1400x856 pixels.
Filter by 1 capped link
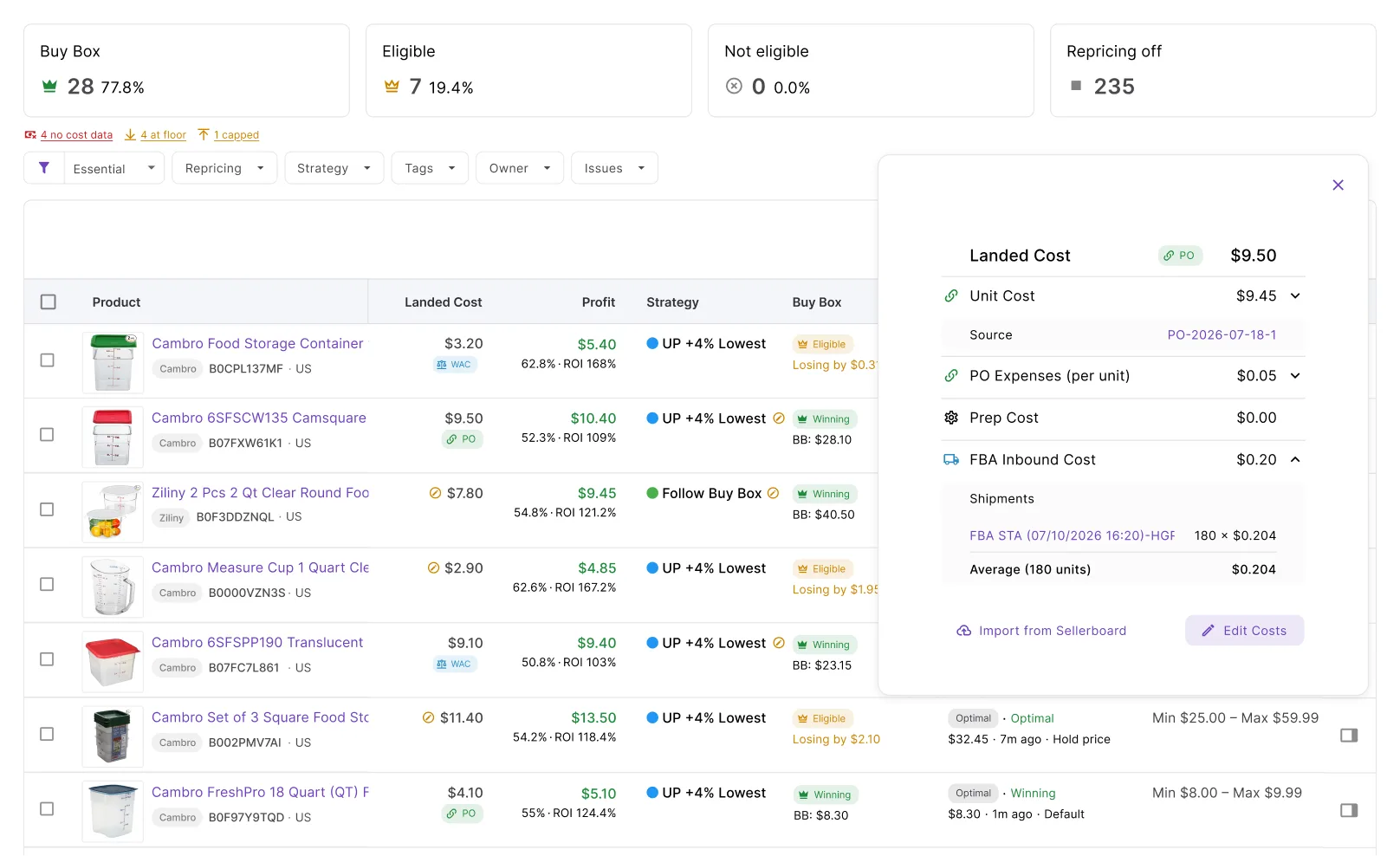pos(237,135)
